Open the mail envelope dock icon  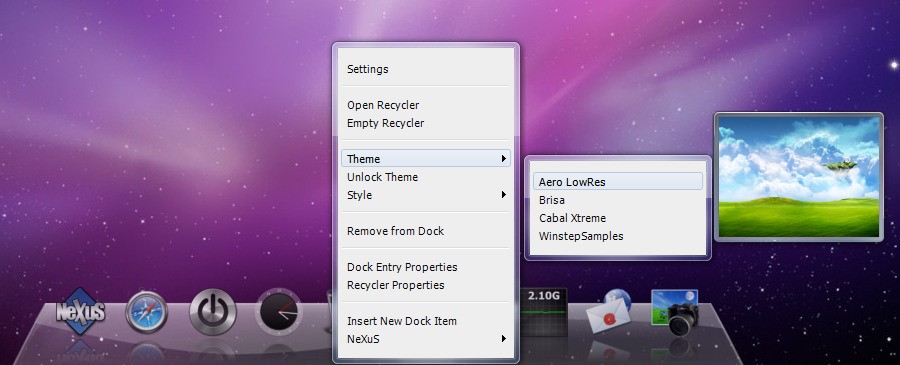(608, 312)
